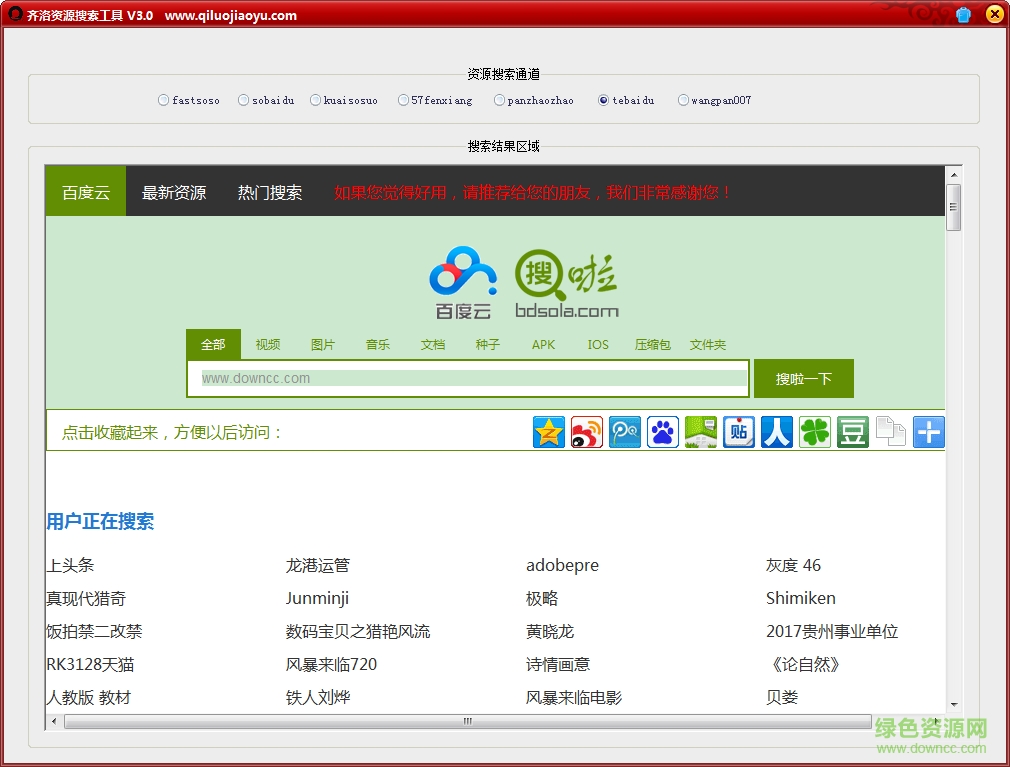Click the 搜啦一下 search button

803,378
